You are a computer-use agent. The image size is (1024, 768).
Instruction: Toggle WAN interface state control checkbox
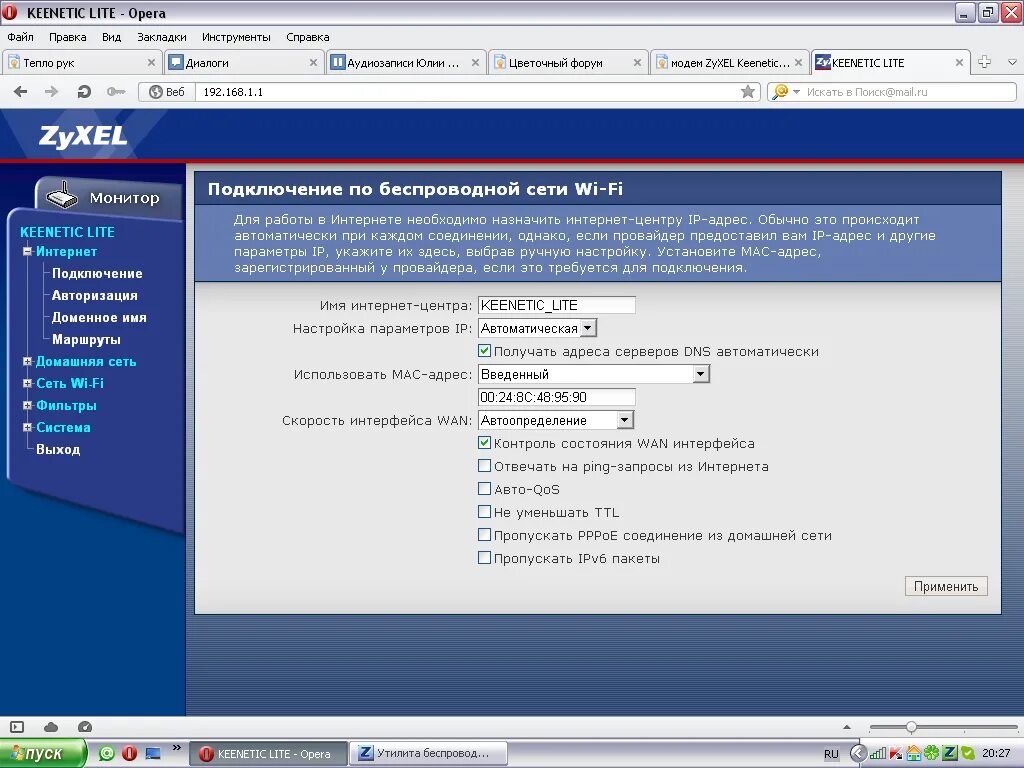point(485,443)
